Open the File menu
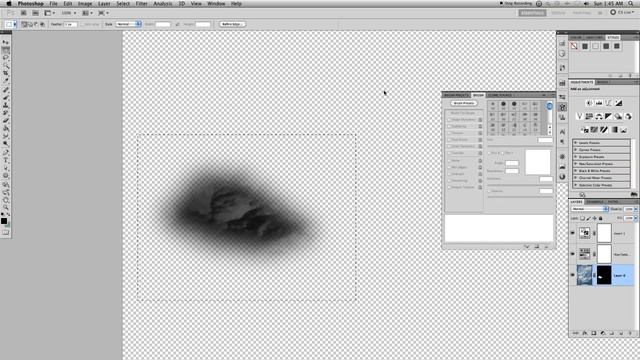The width and height of the screenshot is (640, 360). 53,4
